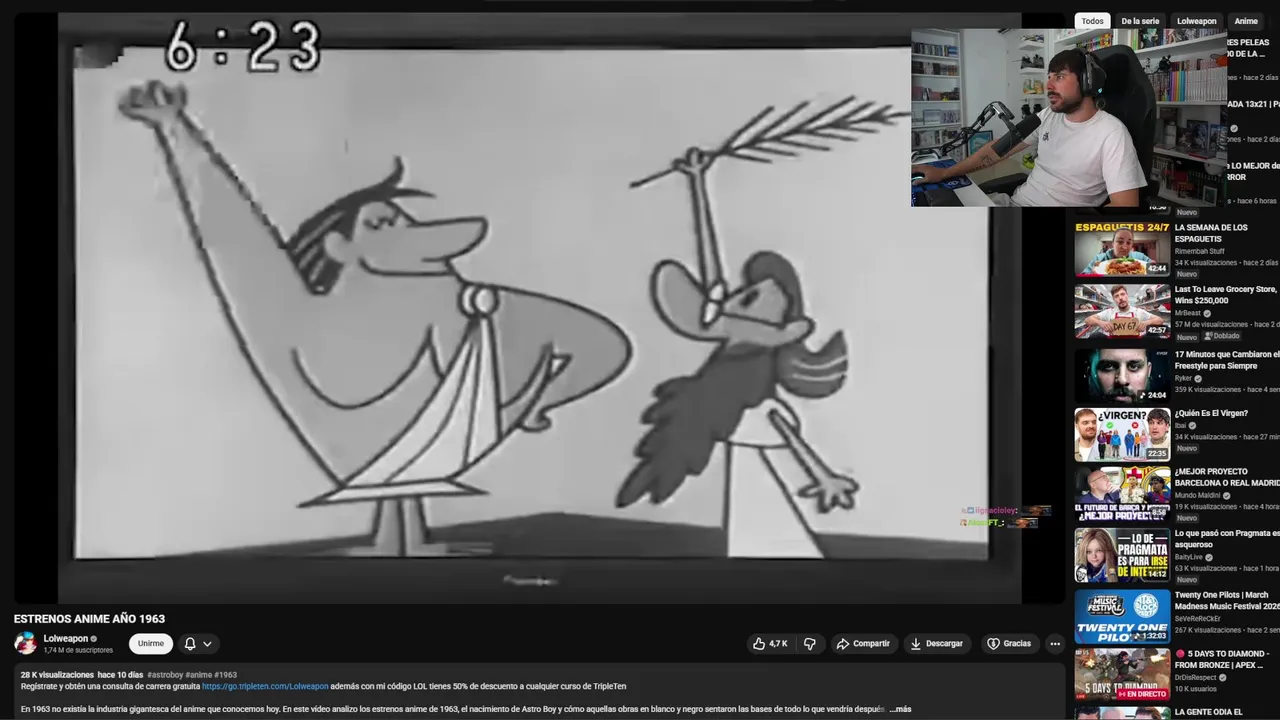Click the Doblado badge on MrBeast video
Screen dimensions: 1280x720
pos(1222,336)
